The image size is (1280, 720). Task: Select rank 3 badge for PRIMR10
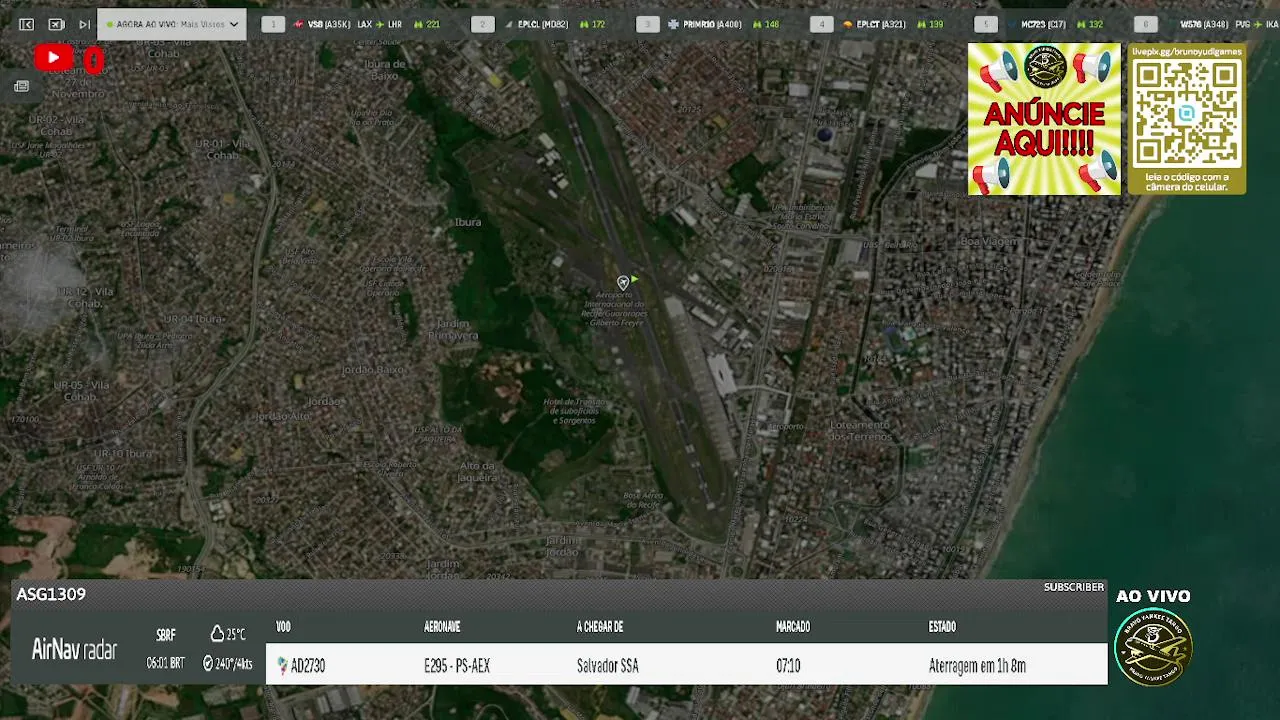(x=648, y=24)
